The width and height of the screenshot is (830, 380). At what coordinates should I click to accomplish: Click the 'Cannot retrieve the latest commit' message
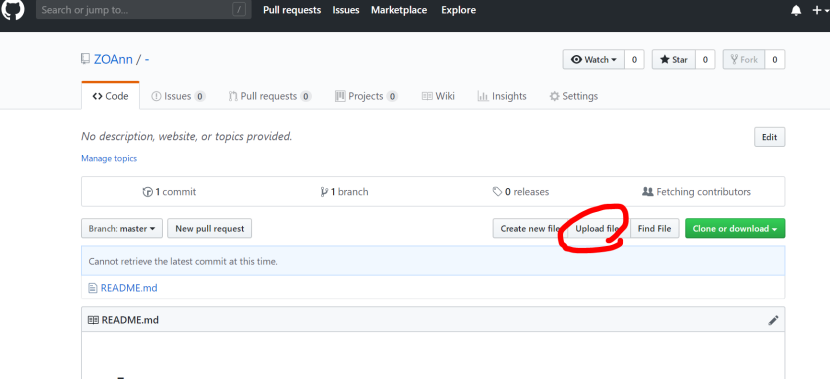tap(183, 261)
